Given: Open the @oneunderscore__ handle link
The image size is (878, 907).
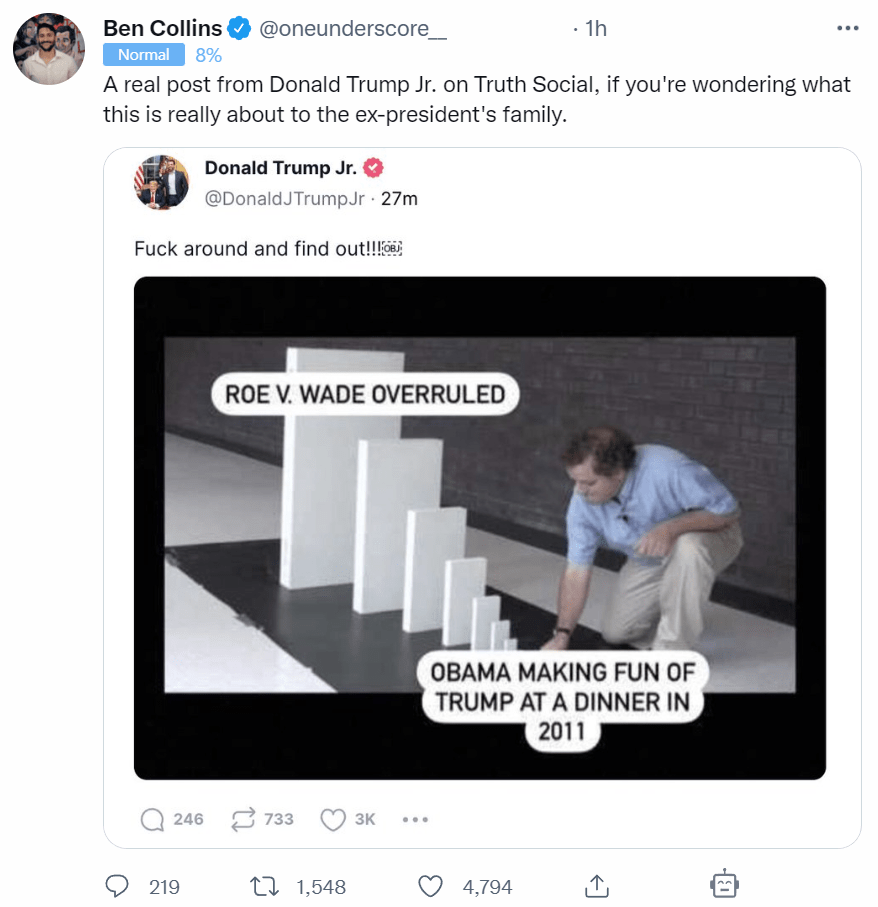Looking at the screenshot, I should (x=353, y=29).
